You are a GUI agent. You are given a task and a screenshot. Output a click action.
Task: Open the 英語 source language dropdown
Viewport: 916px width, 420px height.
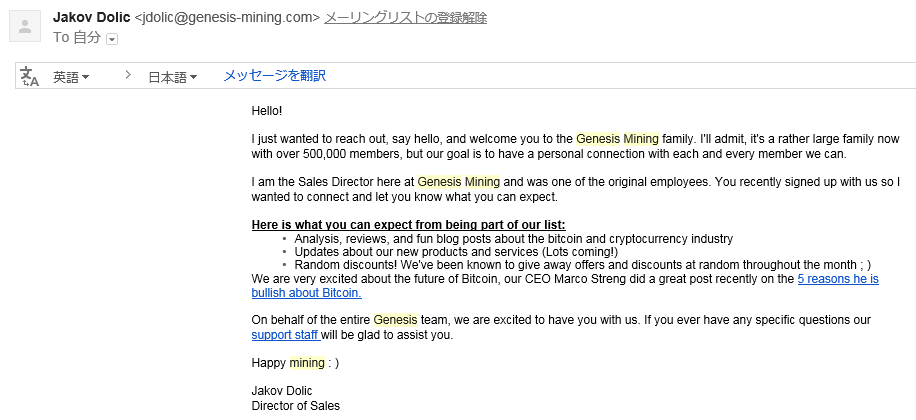point(71,77)
